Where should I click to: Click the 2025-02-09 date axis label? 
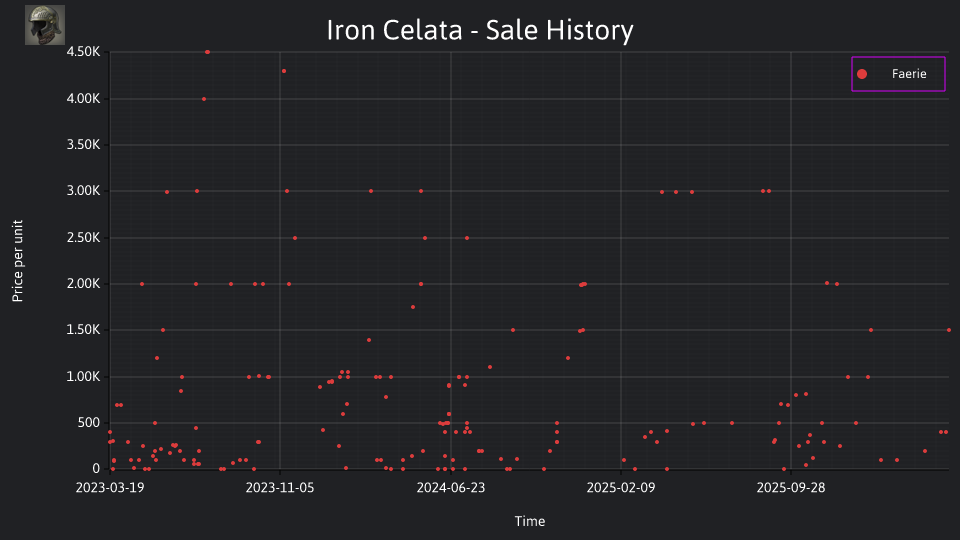pyautogui.click(x=621, y=487)
